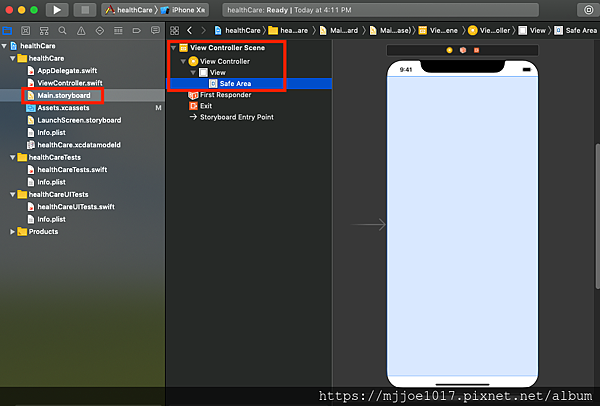Go back in editor history
The height and width of the screenshot is (406, 600).
tap(189, 31)
